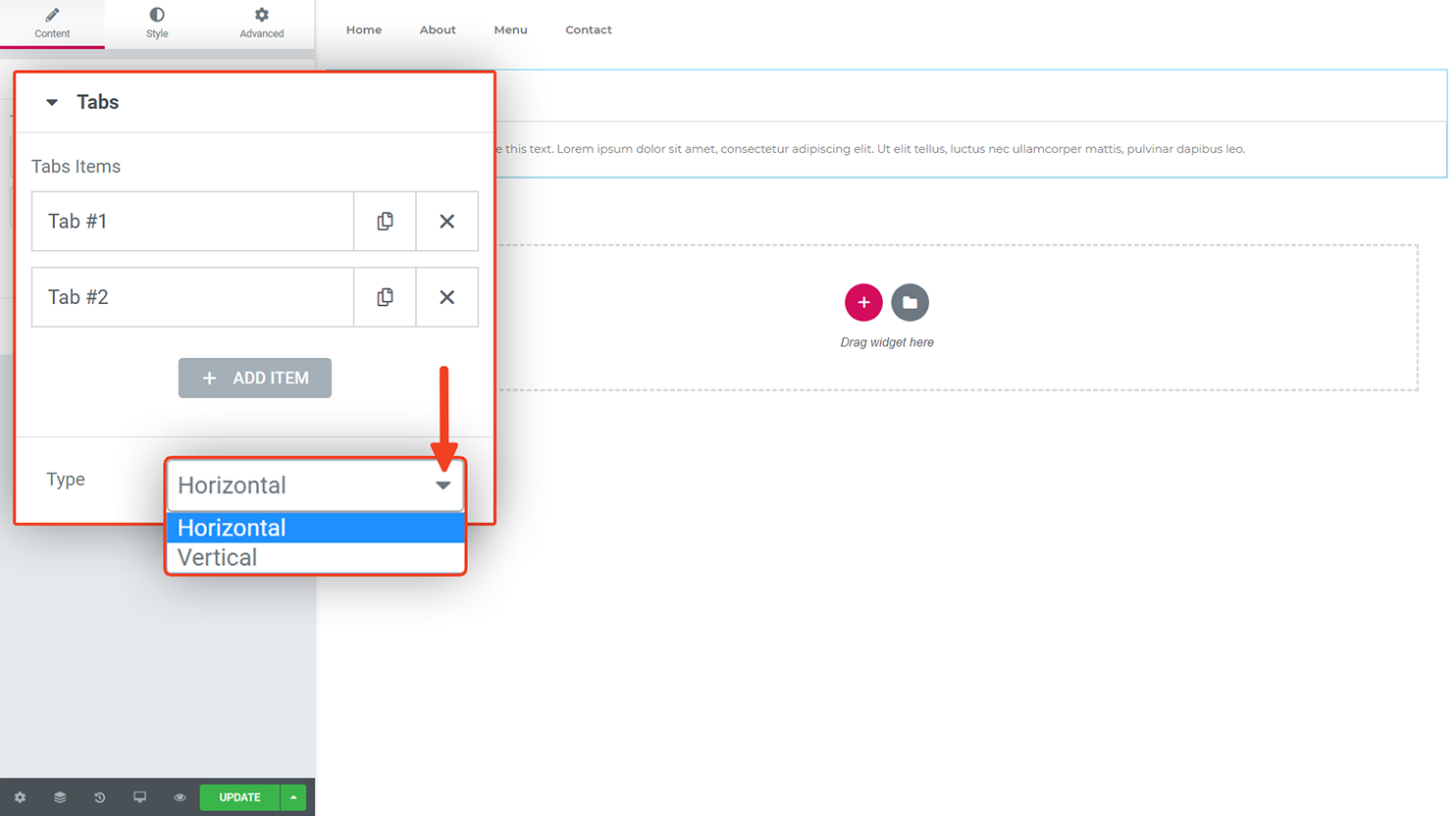Switch to responsive mode with monitor icon

click(139, 797)
